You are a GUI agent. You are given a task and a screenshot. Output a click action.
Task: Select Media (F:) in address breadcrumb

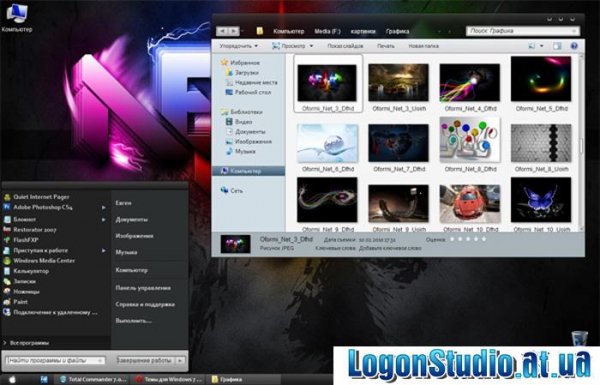327,31
